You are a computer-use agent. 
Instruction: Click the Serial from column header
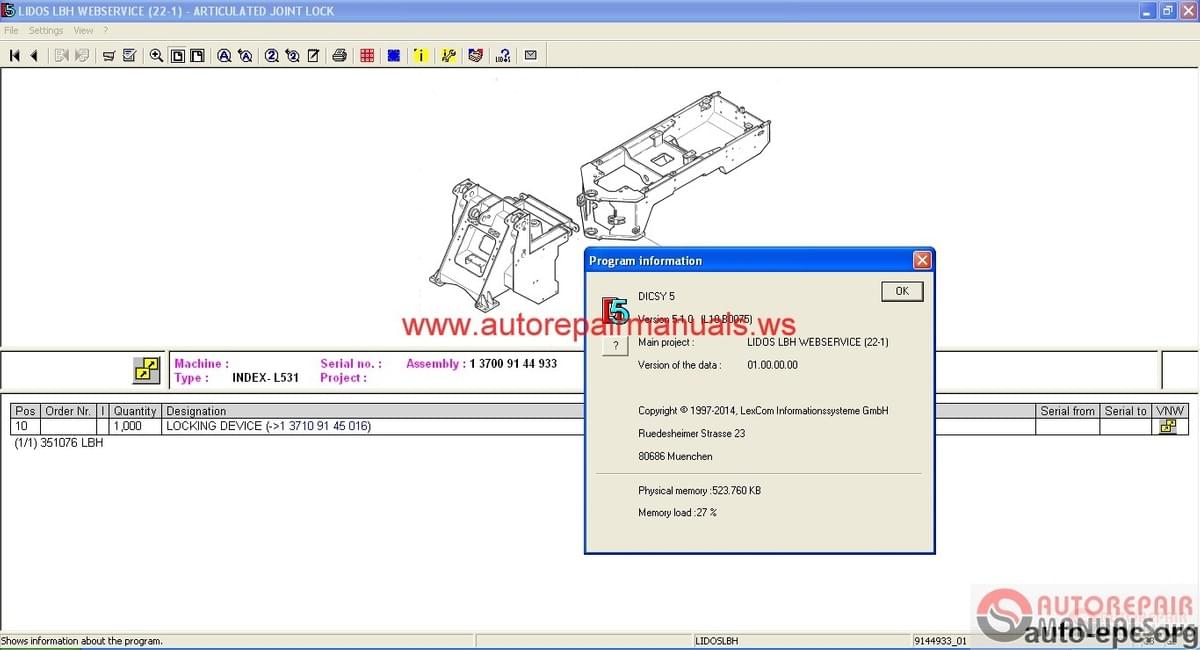point(1067,411)
